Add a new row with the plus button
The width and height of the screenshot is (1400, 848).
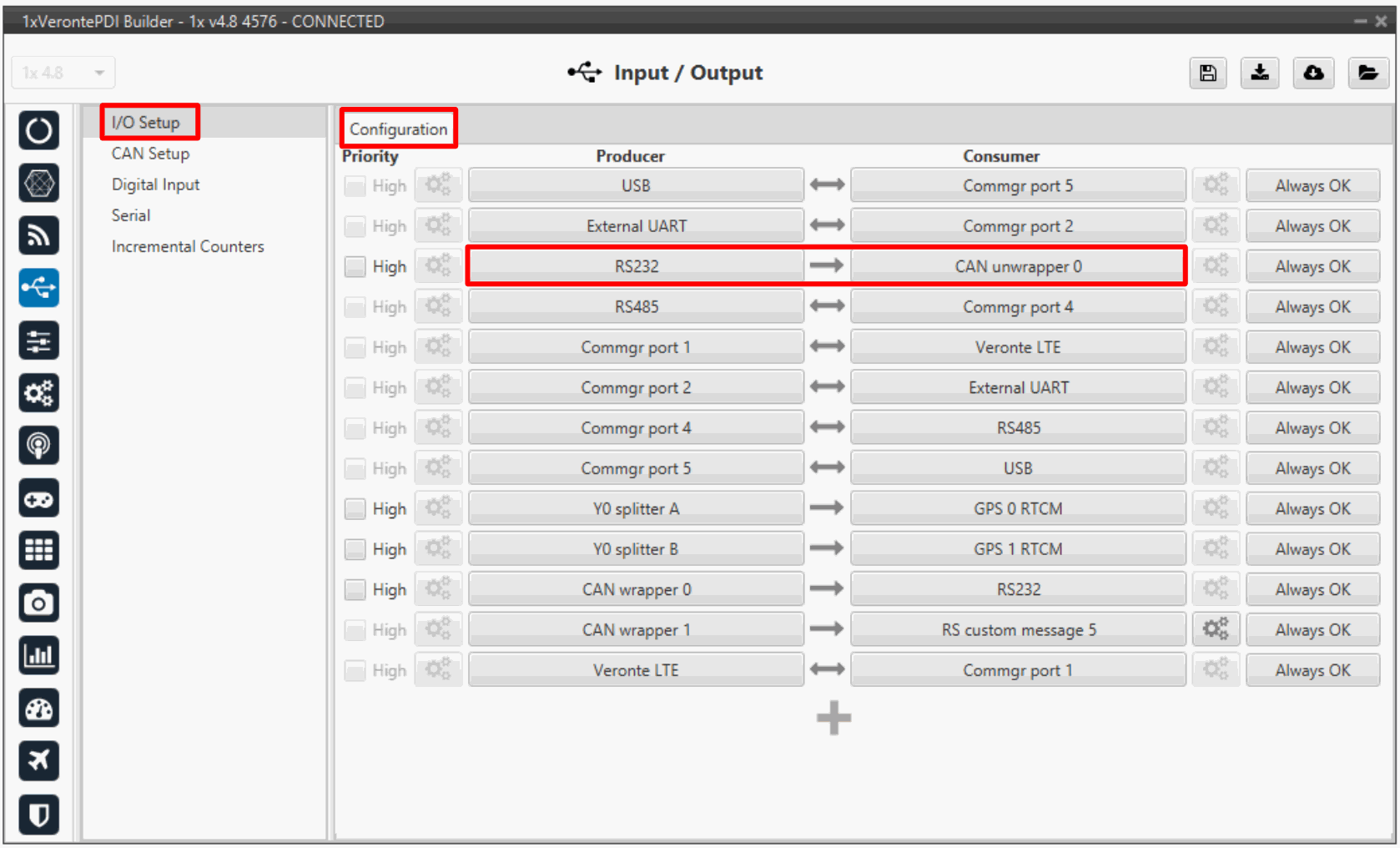tap(833, 718)
